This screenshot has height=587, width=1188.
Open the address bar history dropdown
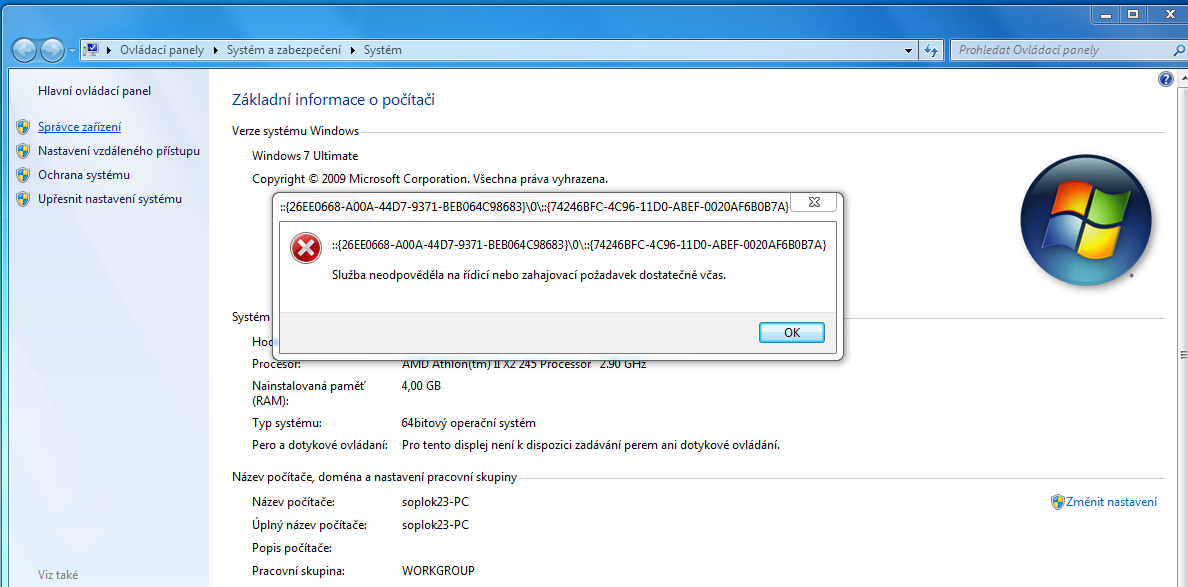[909, 51]
